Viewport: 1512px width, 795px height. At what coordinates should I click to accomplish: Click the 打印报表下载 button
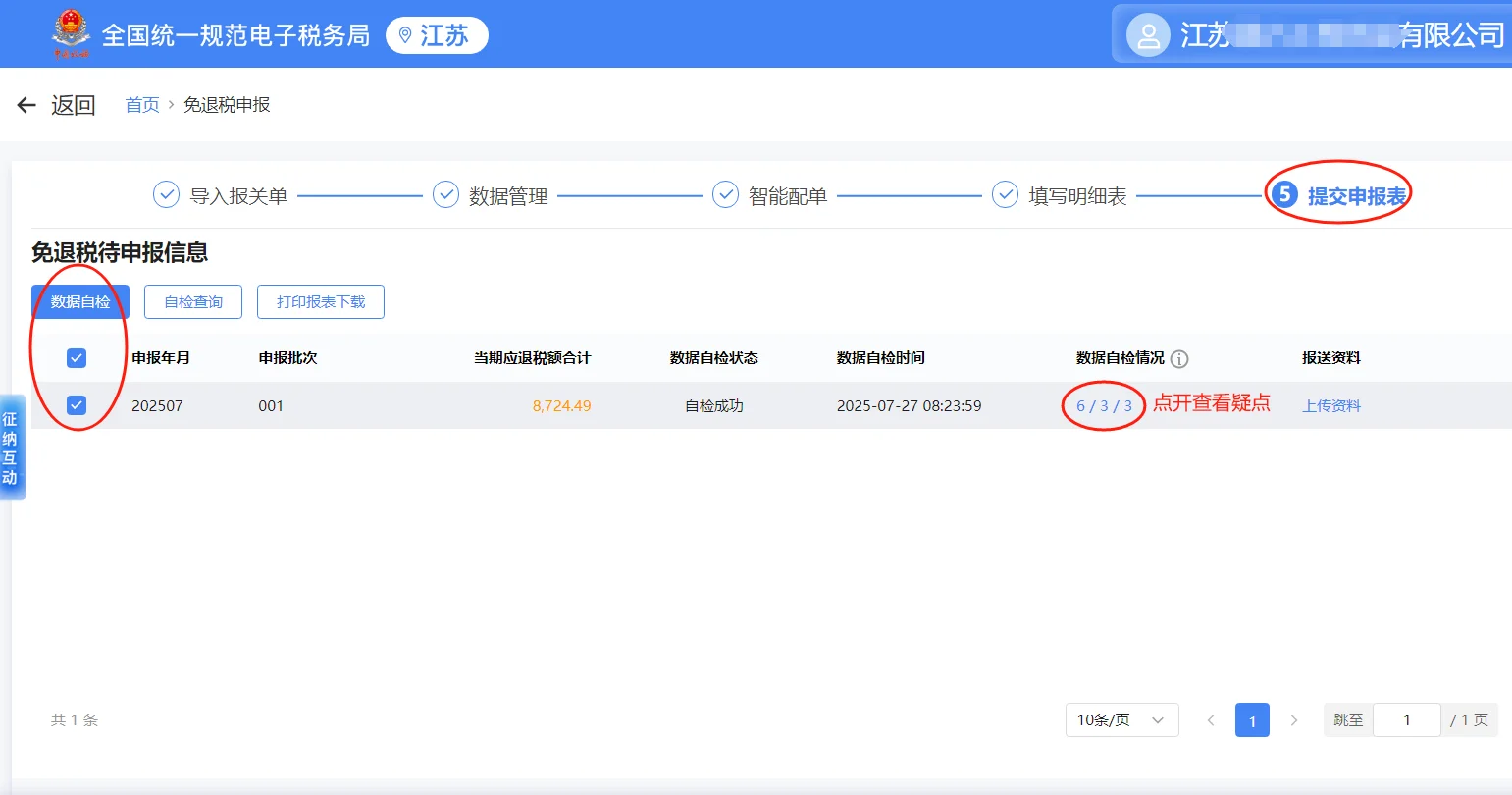320,301
